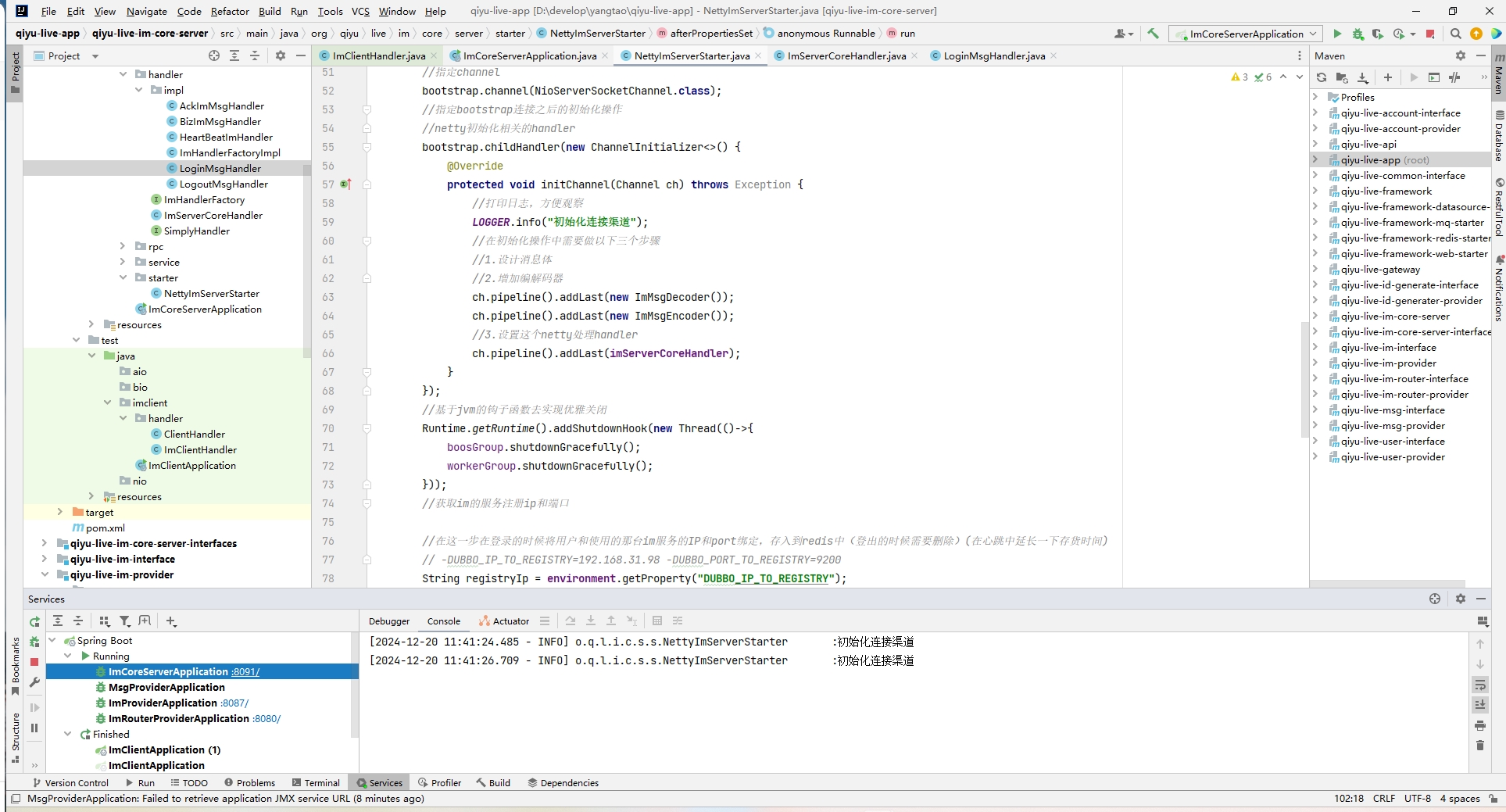Open run configuration dropdown ImCoreServerApplication

(1245, 34)
